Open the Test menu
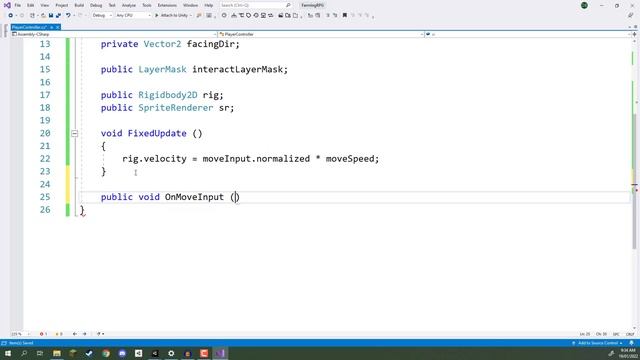This screenshot has width=640, height=360. (112, 5)
